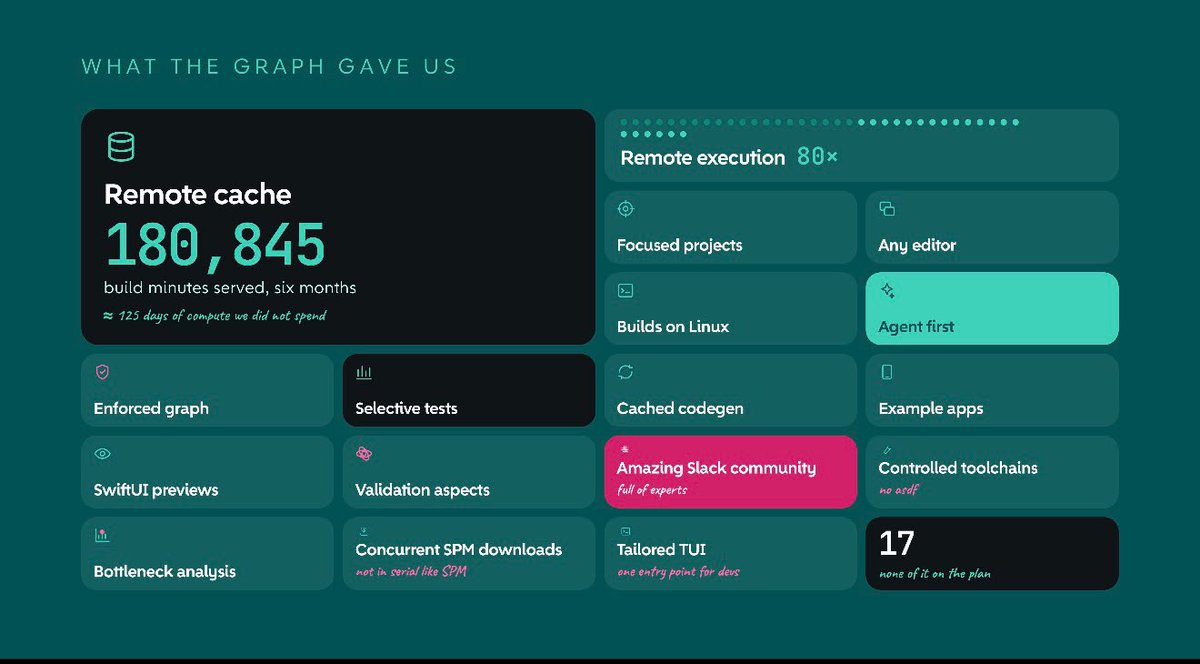
Task: Click the overlapping windows icon above Any editor
Action: click(887, 209)
